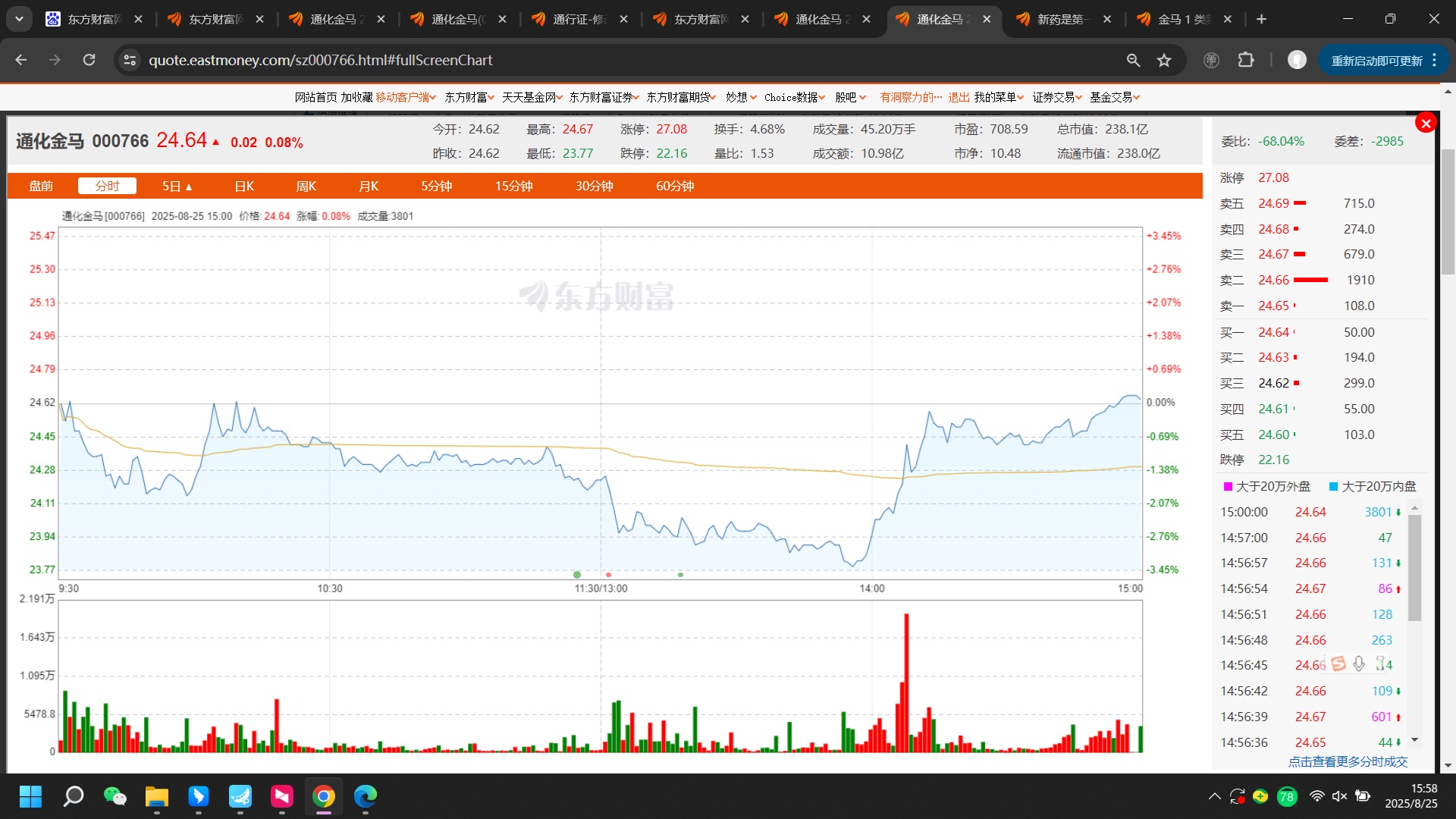Expand the 天天基金网 dropdown
The height and width of the screenshot is (819, 1456).
click(532, 97)
